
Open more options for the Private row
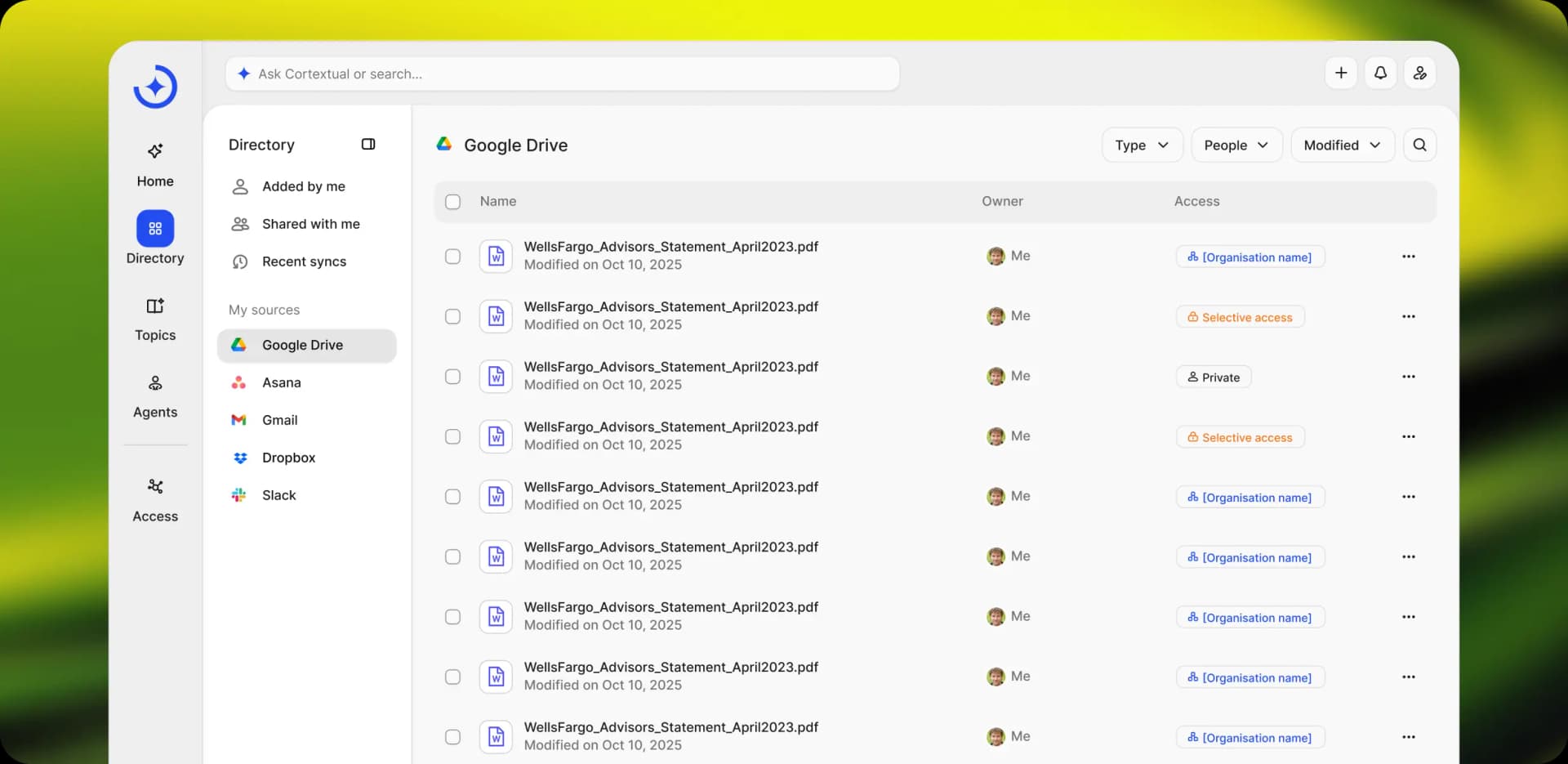1408,377
